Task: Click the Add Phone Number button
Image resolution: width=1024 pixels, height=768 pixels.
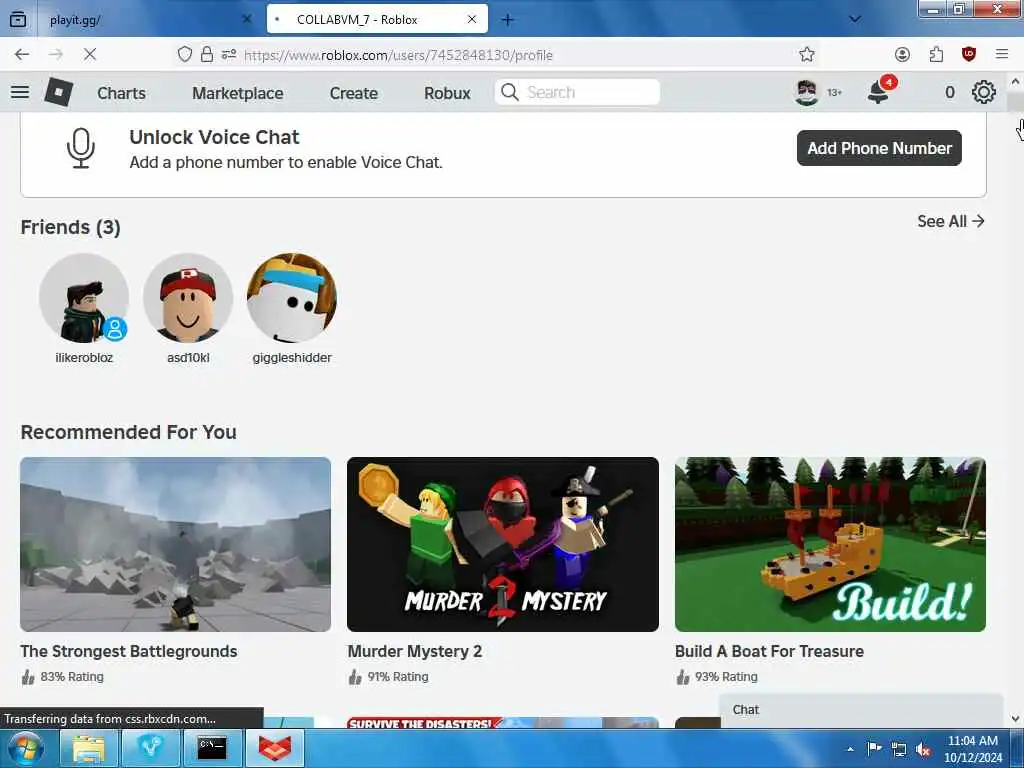Action: (x=879, y=148)
